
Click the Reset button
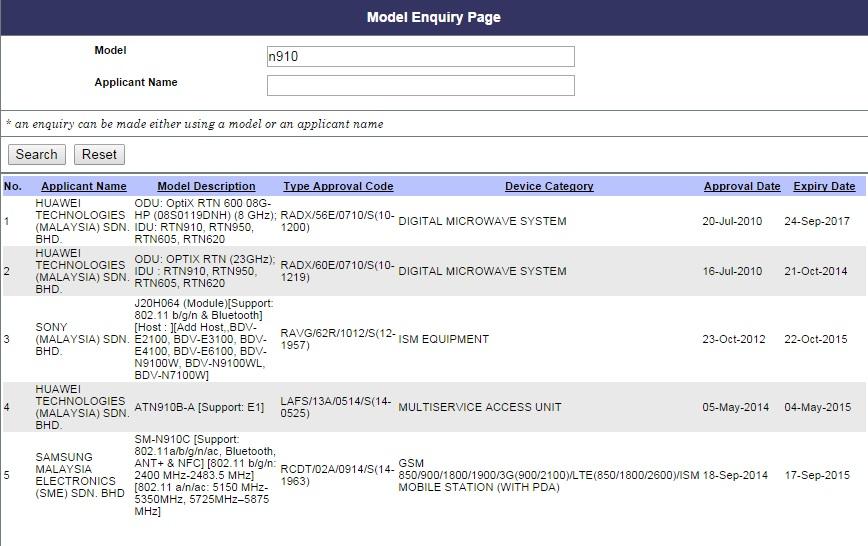point(99,155)
